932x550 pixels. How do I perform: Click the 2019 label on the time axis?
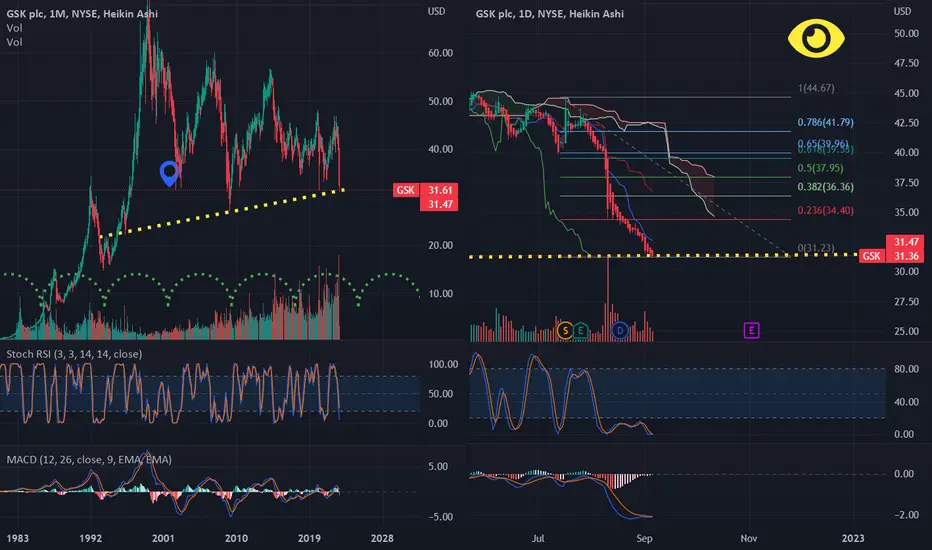point(309,538)
